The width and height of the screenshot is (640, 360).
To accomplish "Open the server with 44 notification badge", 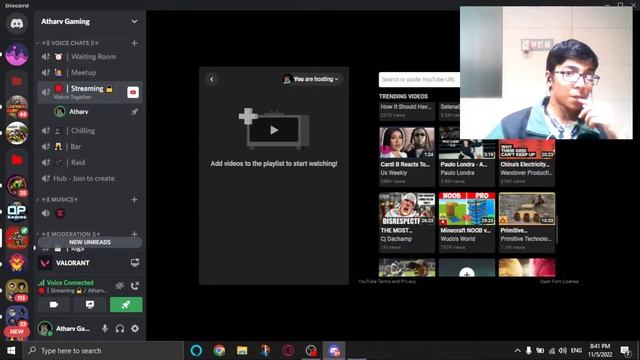I will point(17,107).
